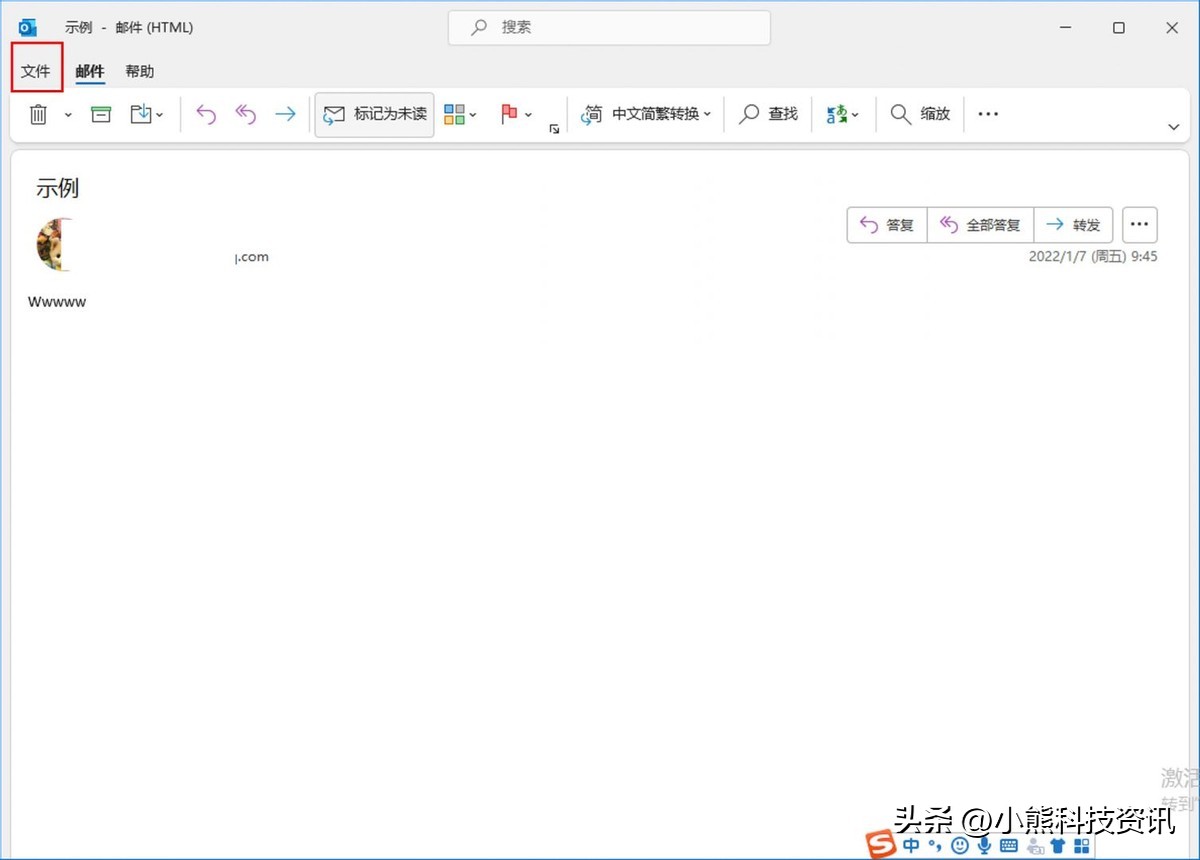
Task: Switch to the 邮件 ribbon tab
Action: [x=90, y=71]
